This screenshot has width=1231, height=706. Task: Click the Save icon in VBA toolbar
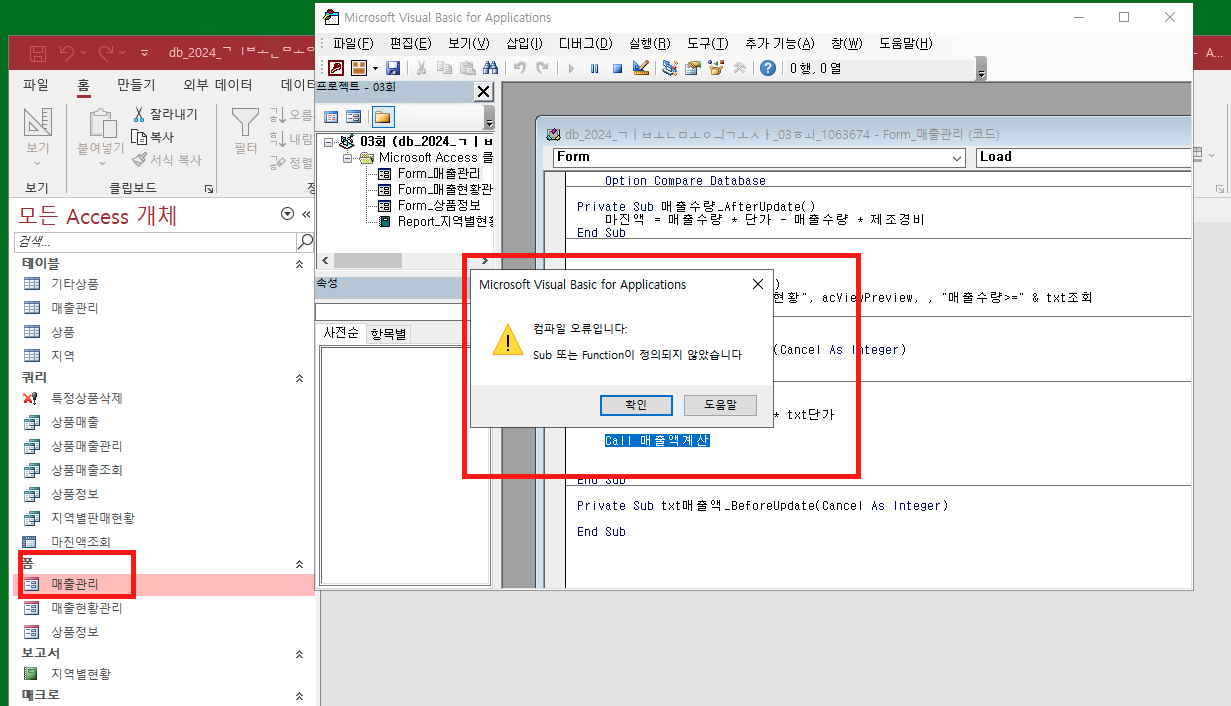[393, 68]
